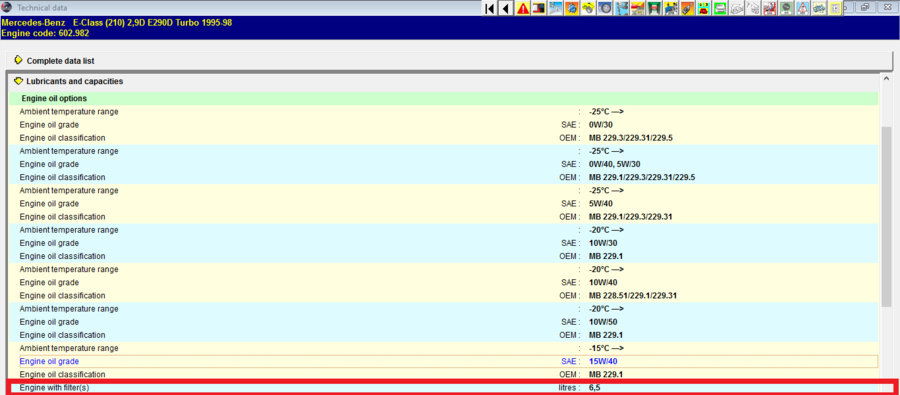Open the pale blue warning triangle icon

pyautogui.click(x=802, y=8)
